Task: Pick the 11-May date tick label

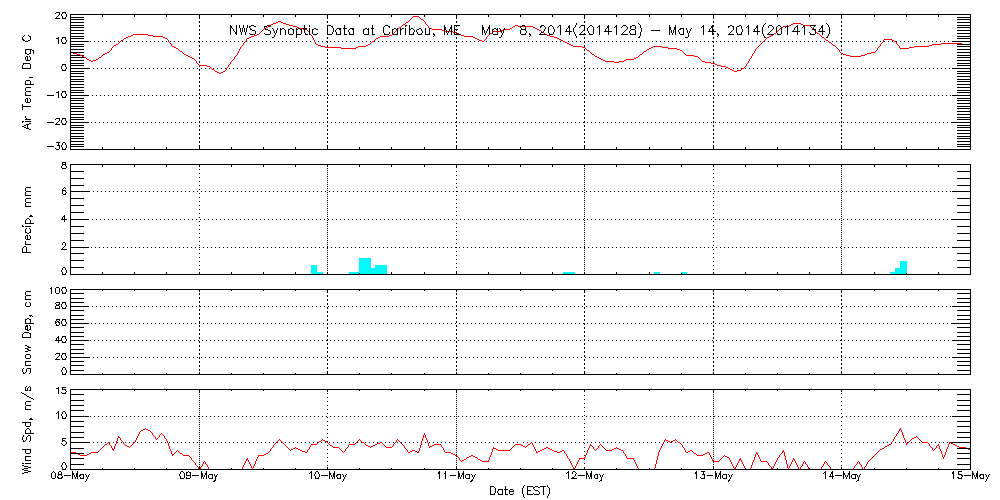Action: (x=456, y=477)
